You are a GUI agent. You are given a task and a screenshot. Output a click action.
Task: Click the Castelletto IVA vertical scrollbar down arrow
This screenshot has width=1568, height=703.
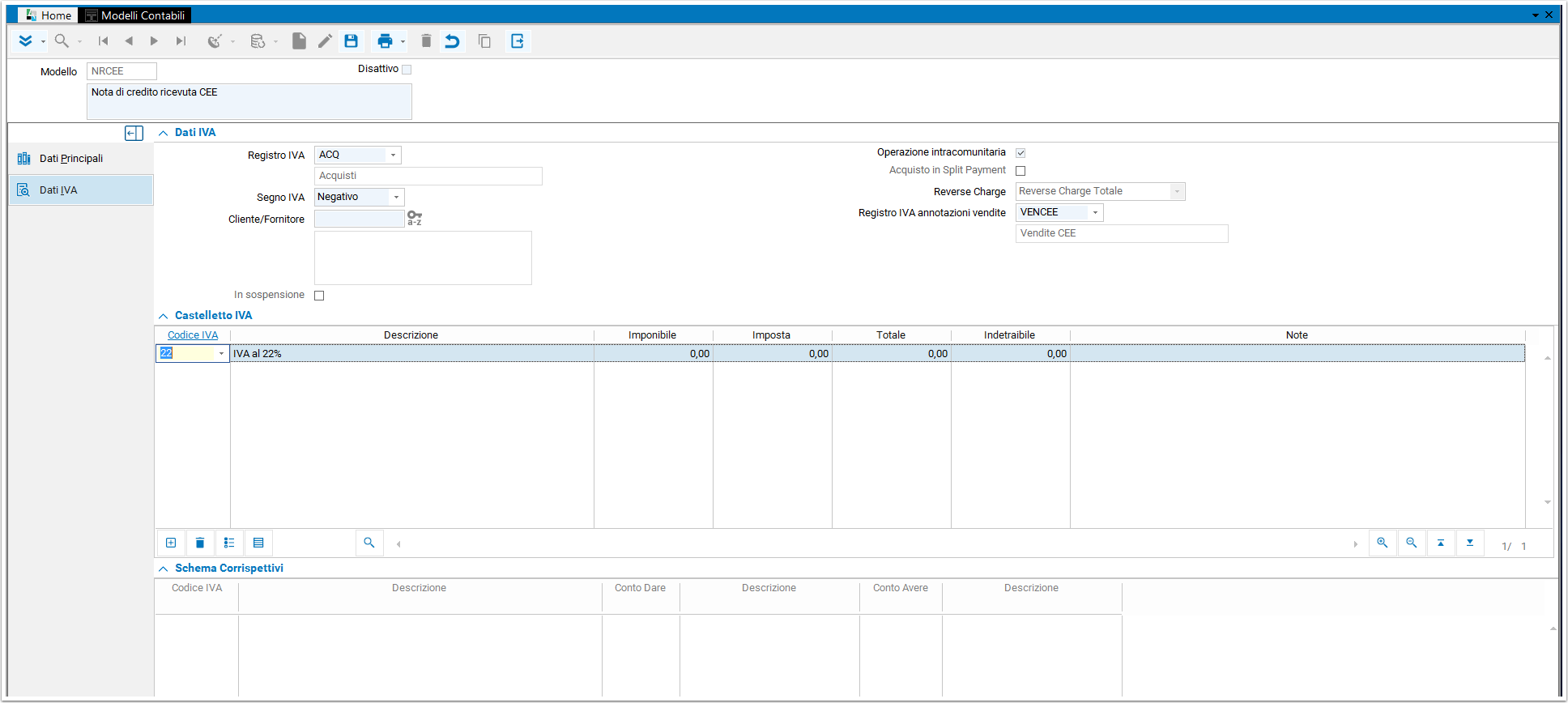click(x=1548, y=503)
